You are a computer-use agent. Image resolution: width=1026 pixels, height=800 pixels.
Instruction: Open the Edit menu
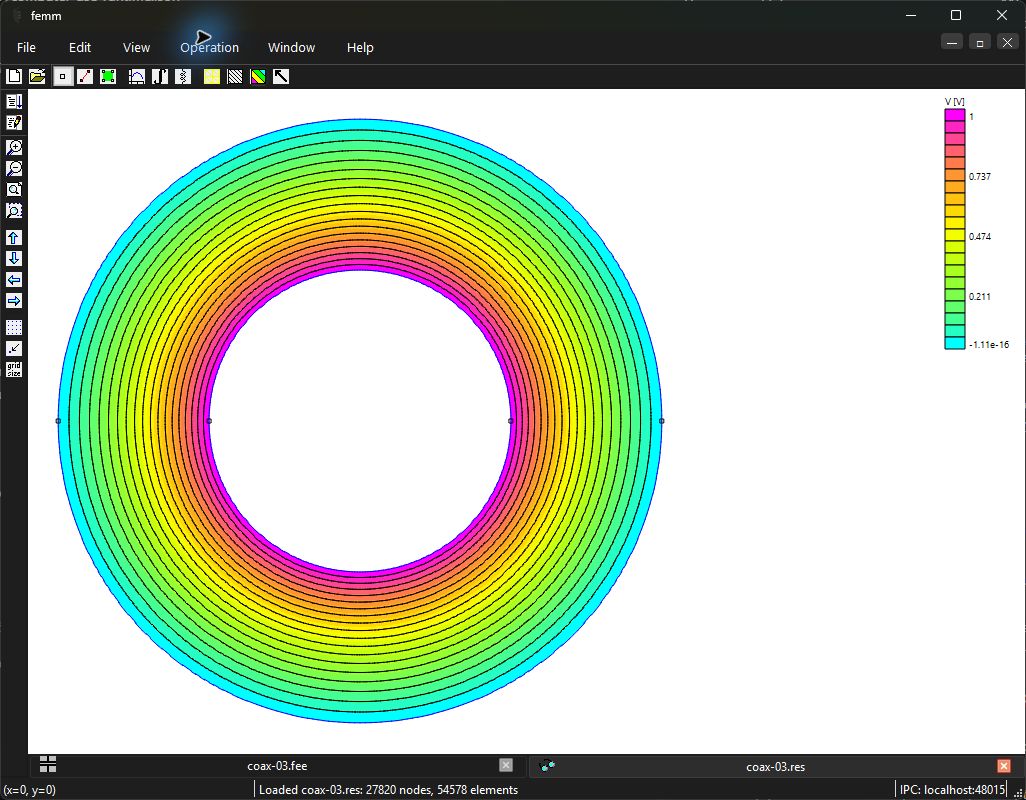pyautogui.click(x=80, y=47)
